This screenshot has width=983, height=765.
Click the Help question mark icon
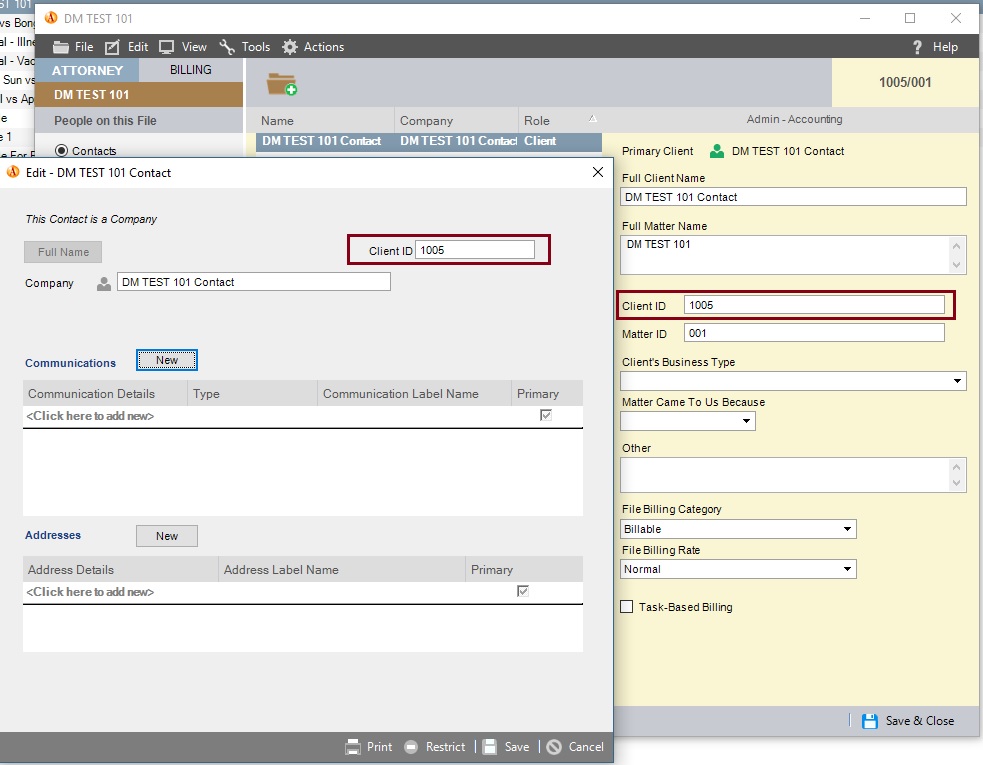click(x=917, y=47)
